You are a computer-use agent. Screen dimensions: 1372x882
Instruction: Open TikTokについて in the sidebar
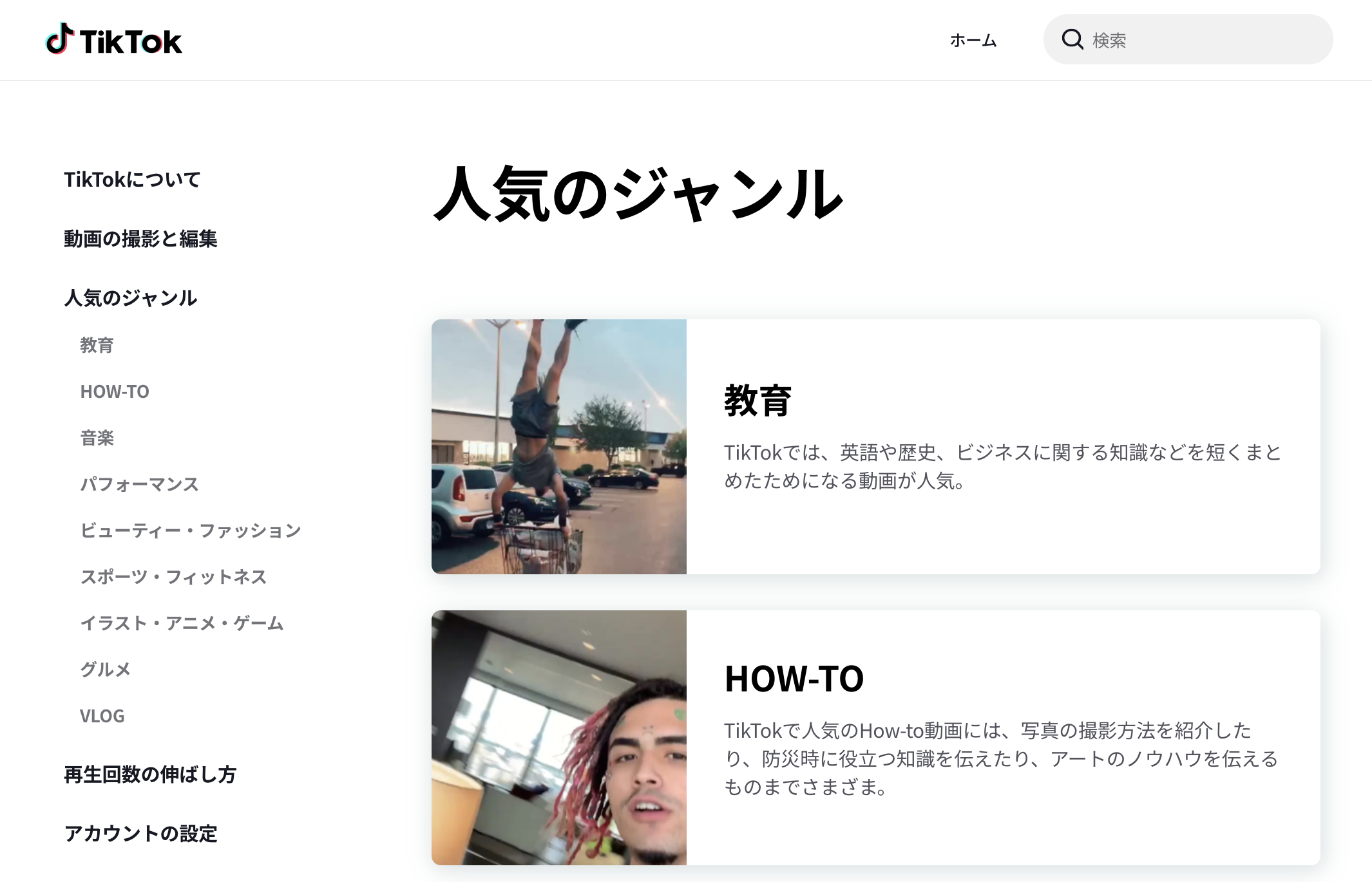(132, 180)
